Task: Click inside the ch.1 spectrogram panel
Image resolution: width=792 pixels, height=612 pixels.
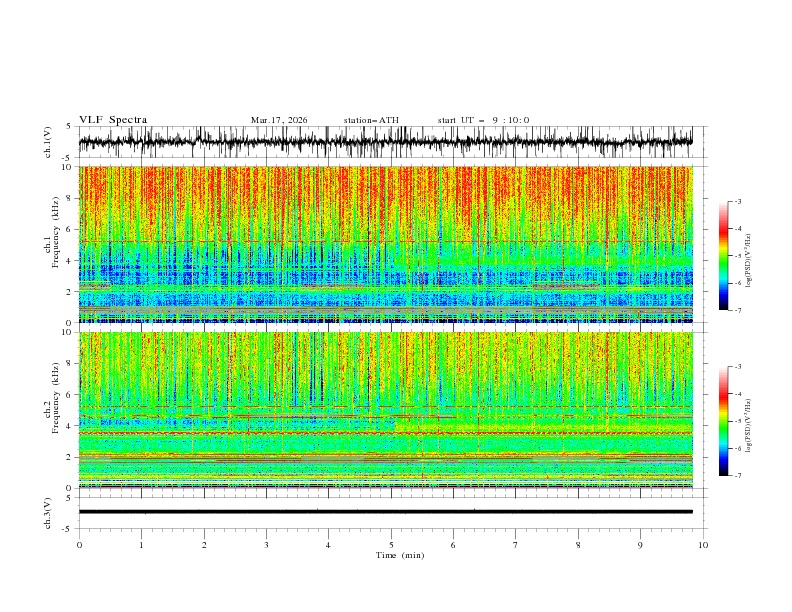Action: coord(385,244)
